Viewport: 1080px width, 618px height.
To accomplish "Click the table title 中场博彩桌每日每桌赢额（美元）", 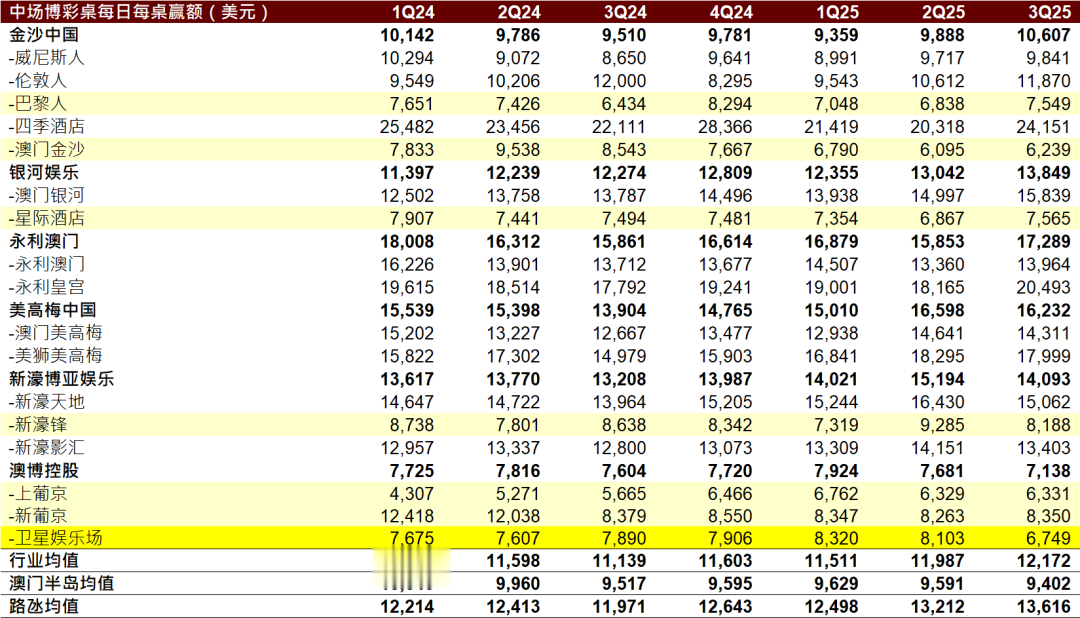I will tap(139, 12).
